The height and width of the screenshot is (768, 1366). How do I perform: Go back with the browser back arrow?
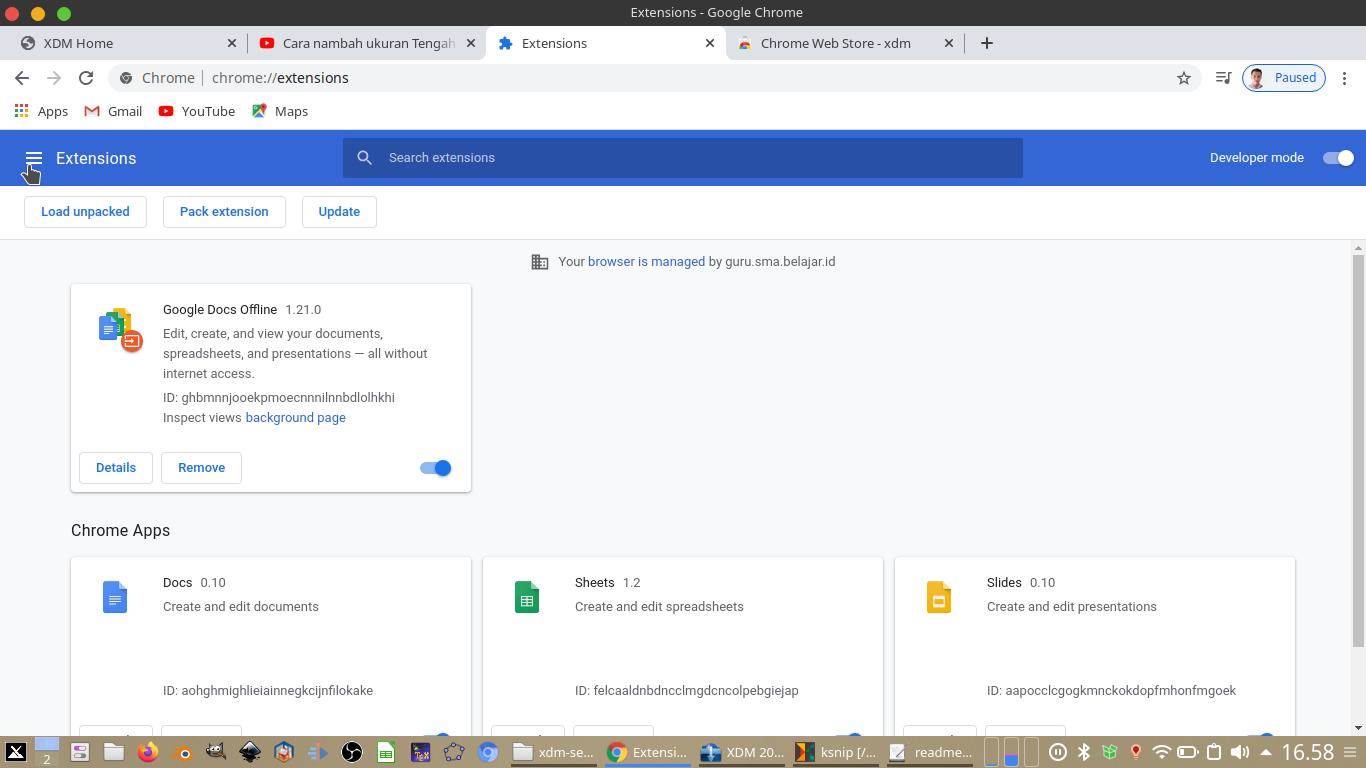(22, 78)
